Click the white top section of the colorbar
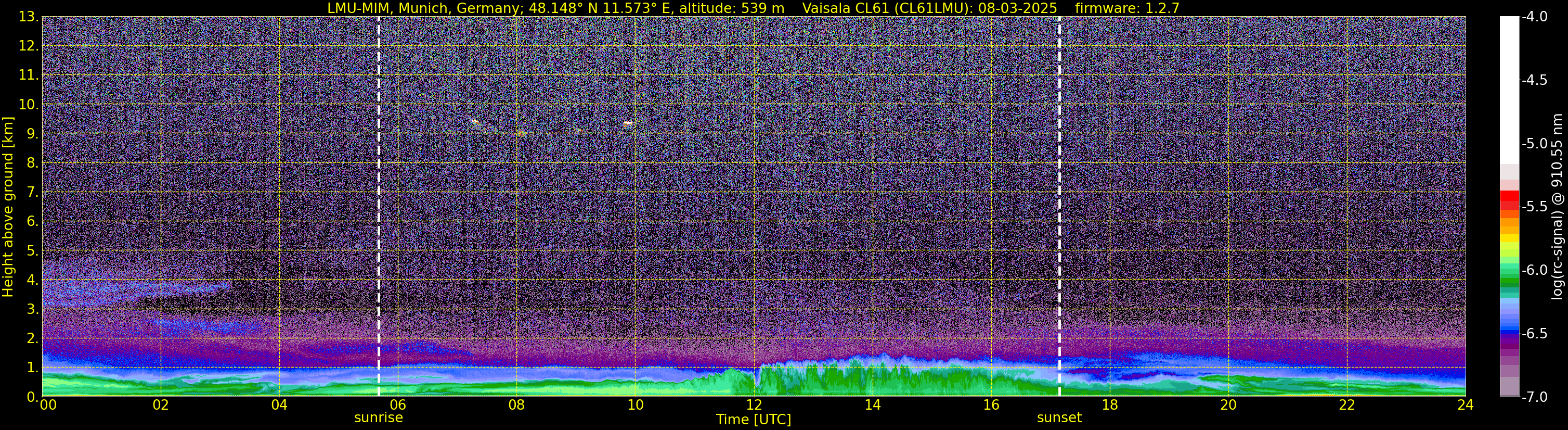 [x=1510, y=90]
